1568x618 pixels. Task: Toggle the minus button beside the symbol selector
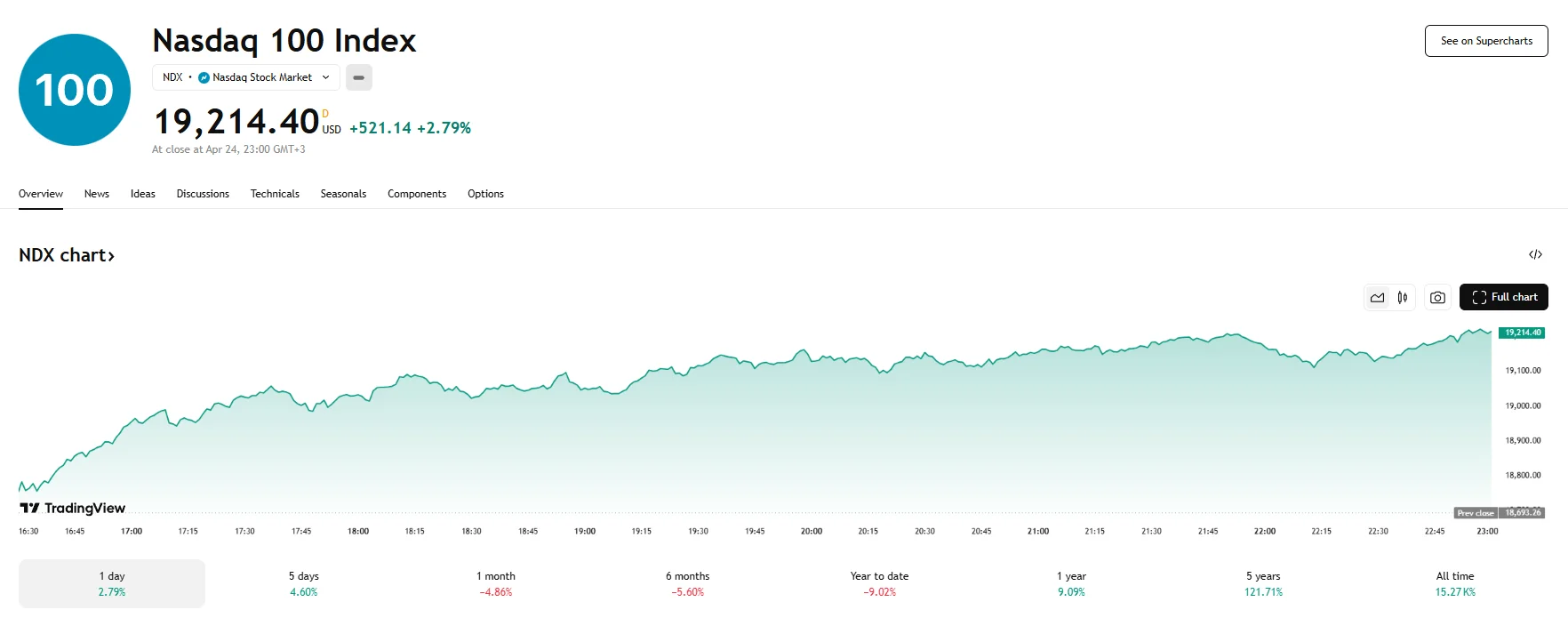tap(359, 77)
